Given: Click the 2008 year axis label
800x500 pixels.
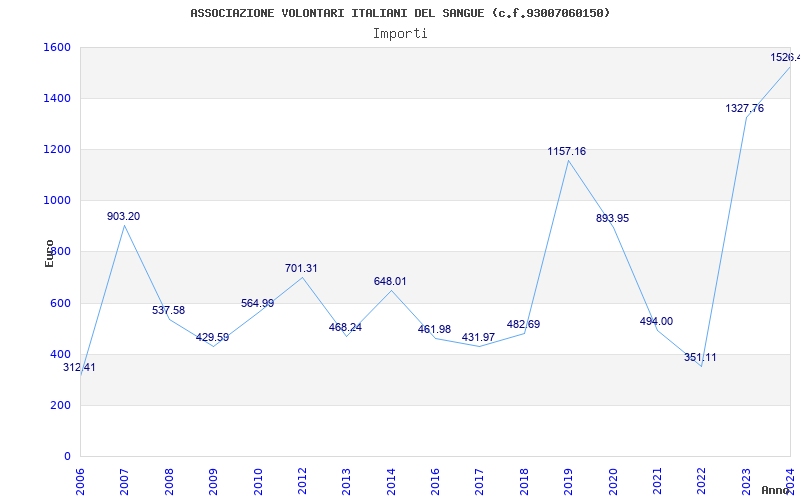Looking at the screenshot, I should (169, 482).
